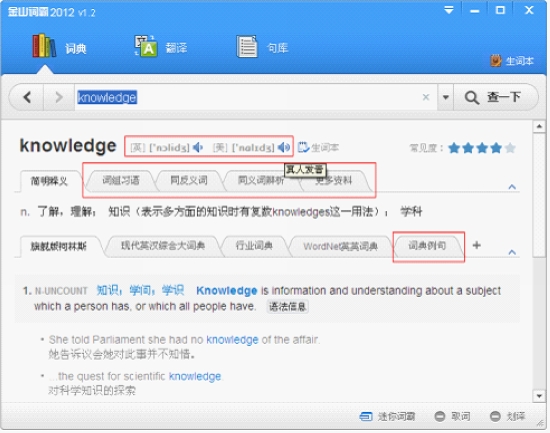
Task: Click knowledge link in the scientific quest example
Action: 195,376
